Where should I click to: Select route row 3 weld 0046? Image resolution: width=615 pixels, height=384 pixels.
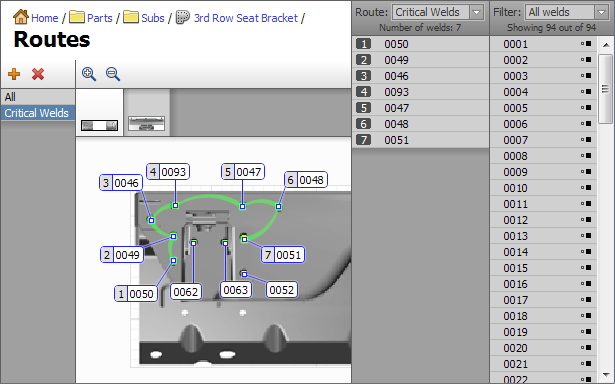(x=420, y=76)
